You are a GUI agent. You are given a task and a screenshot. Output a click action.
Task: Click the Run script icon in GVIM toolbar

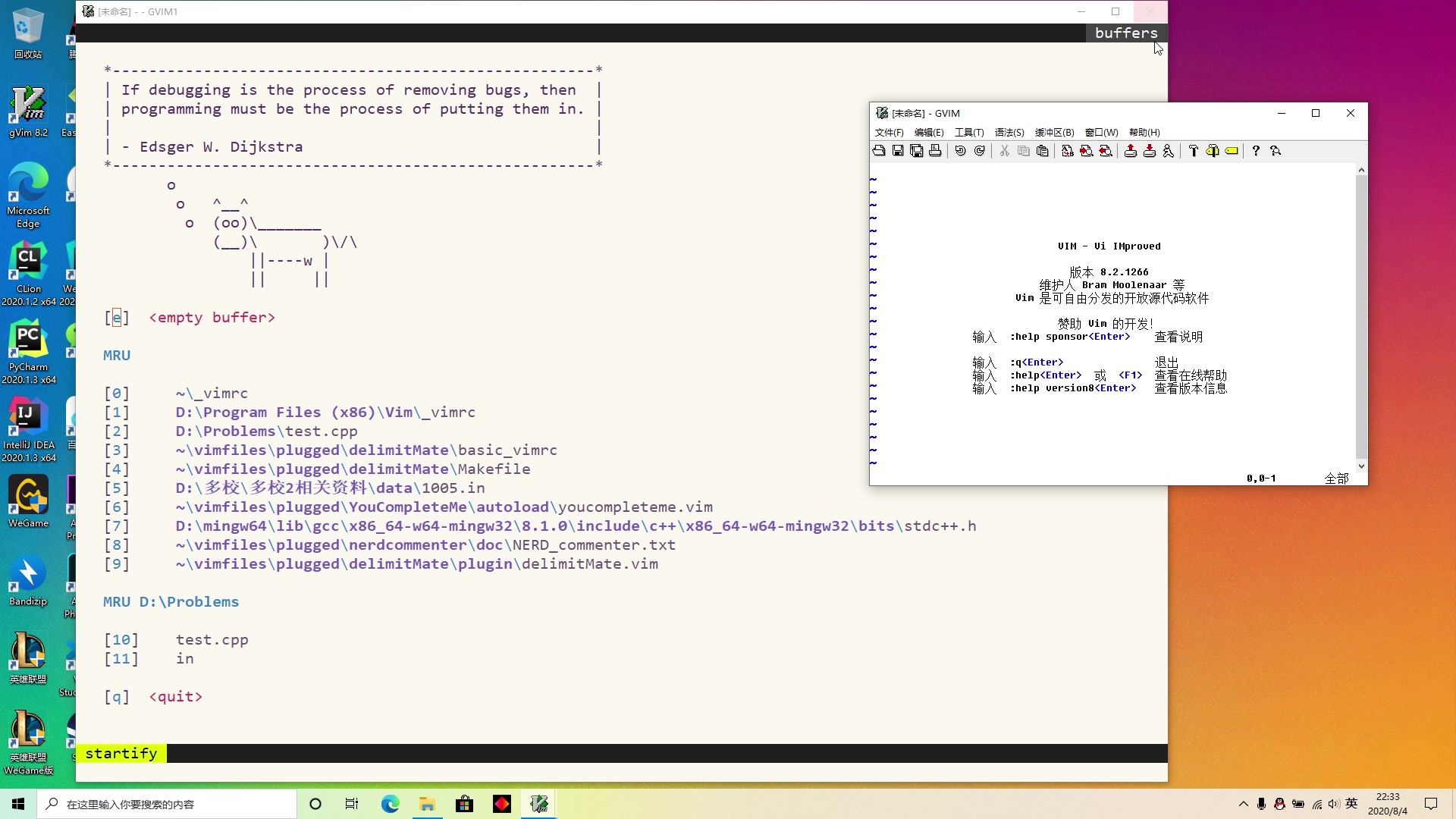tap(1169, 151)
